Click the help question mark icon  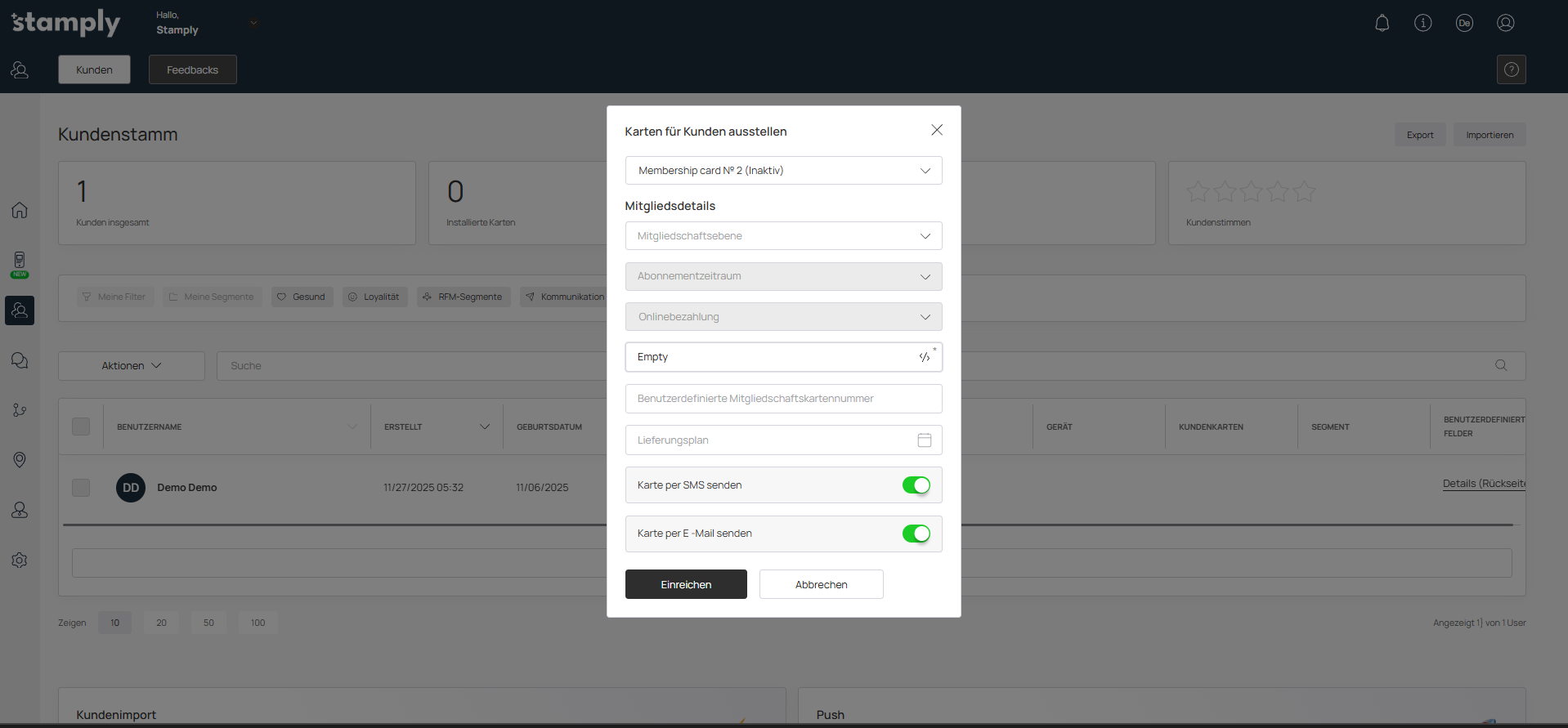pos(1511,69)
